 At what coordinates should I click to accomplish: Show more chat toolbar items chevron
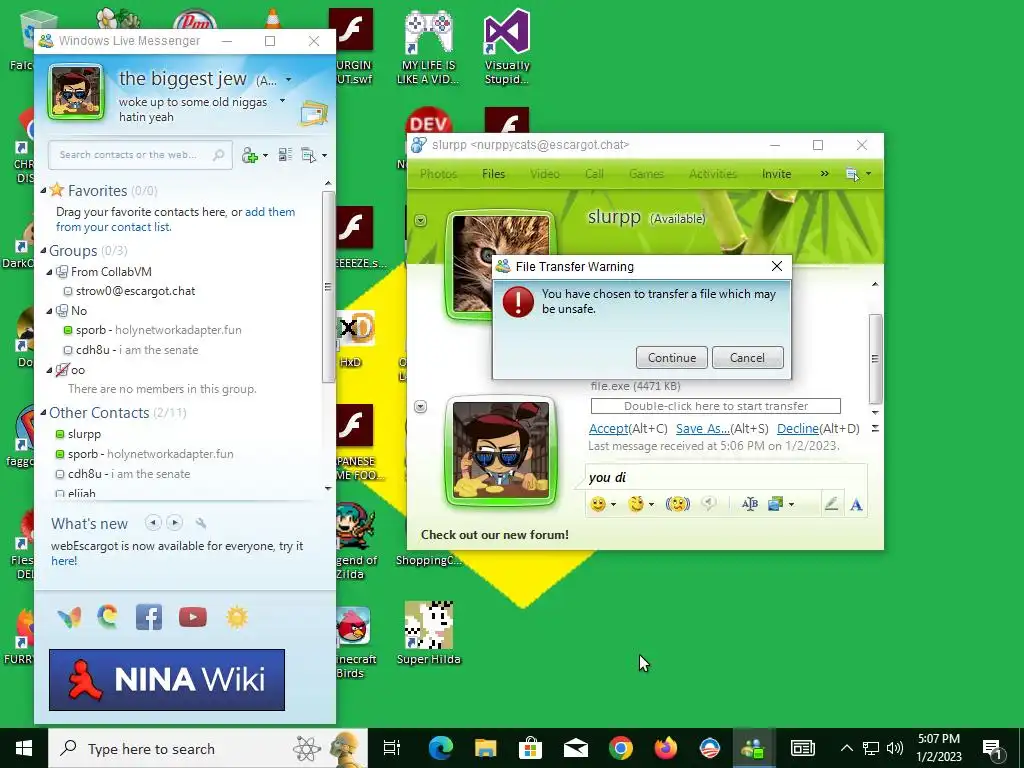pos(824,174)
